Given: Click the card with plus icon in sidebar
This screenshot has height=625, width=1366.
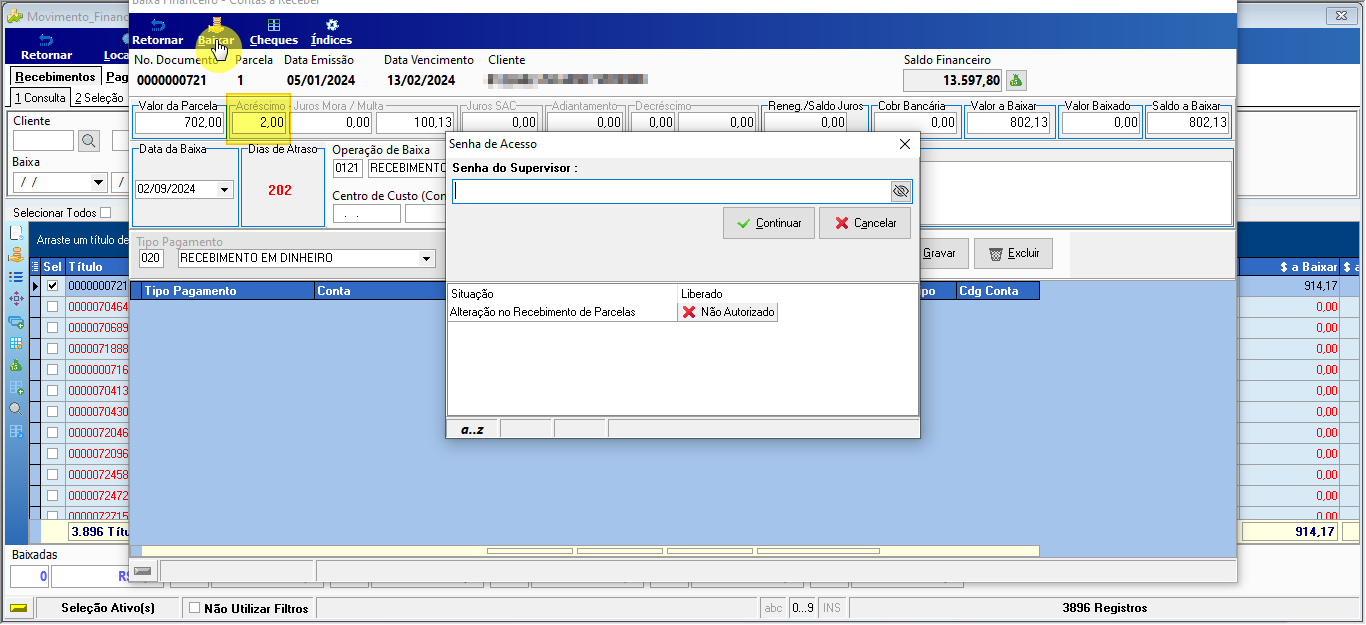Looking at the screenshot, I should pyautogui.click(x=16, y=322).
